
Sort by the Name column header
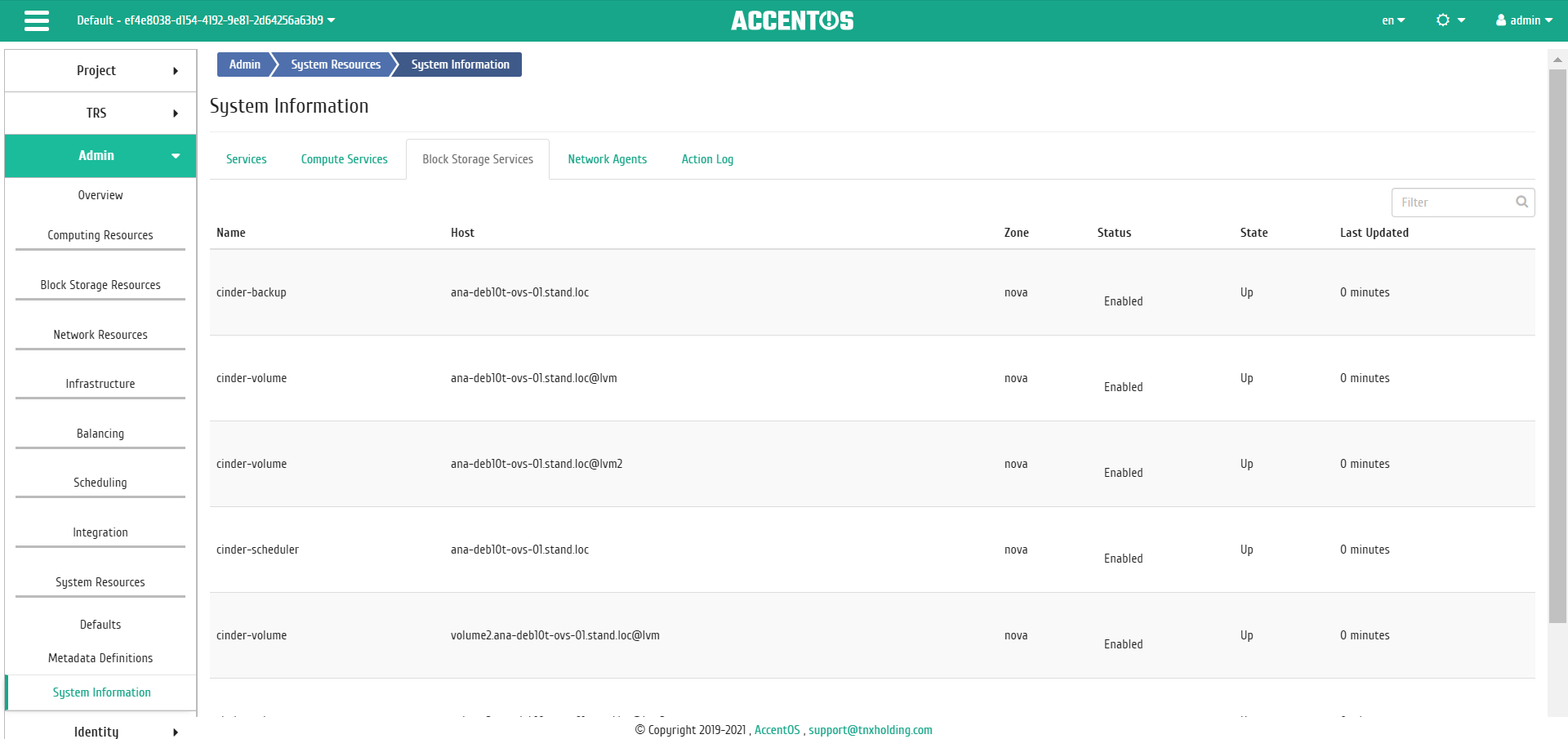pos(231,233)
